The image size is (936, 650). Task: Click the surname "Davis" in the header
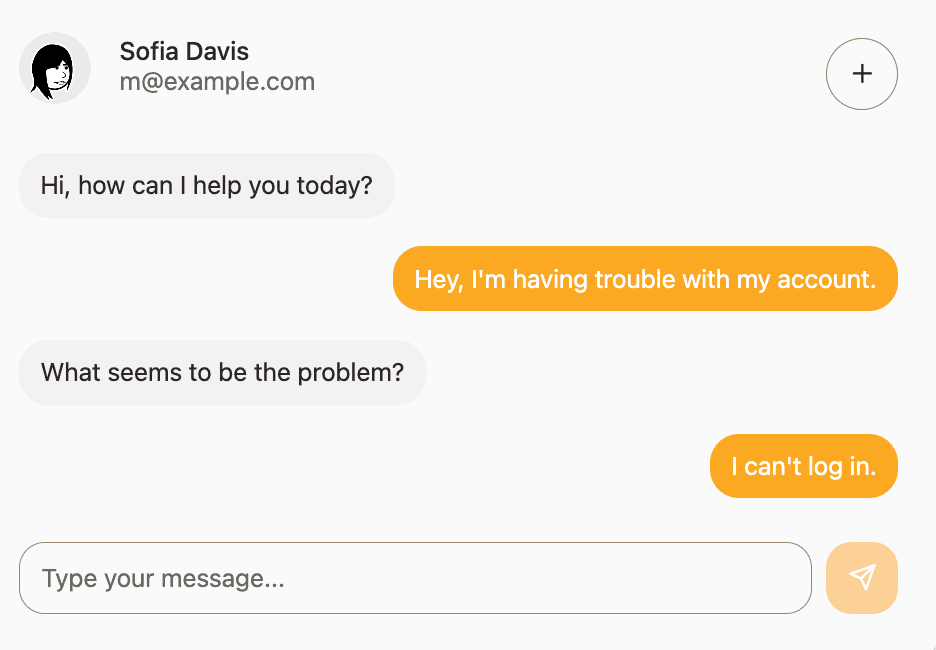(219, 51)
